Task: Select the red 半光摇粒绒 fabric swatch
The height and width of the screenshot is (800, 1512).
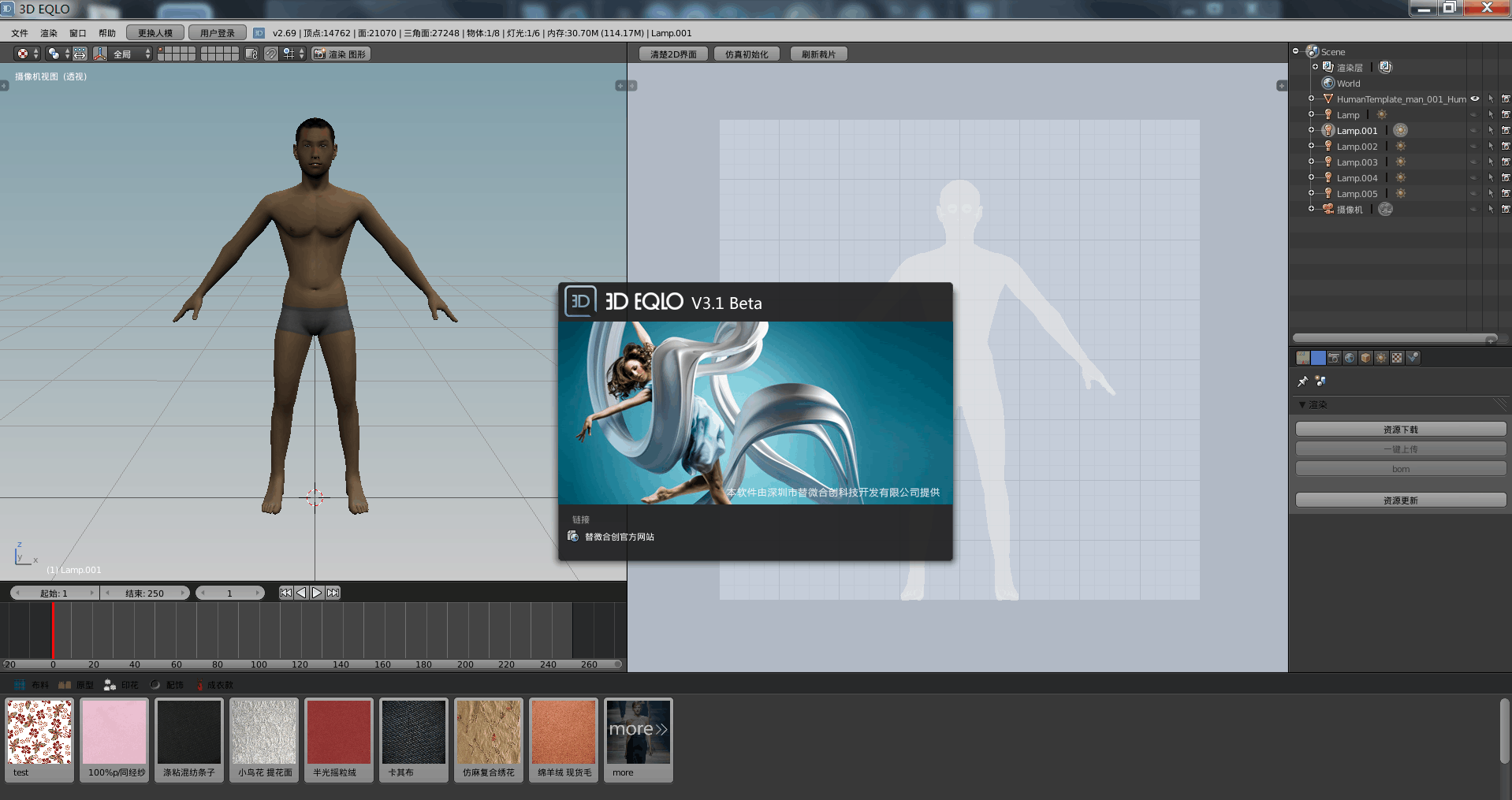Action: pyautogui.click(x=338, y=732)
